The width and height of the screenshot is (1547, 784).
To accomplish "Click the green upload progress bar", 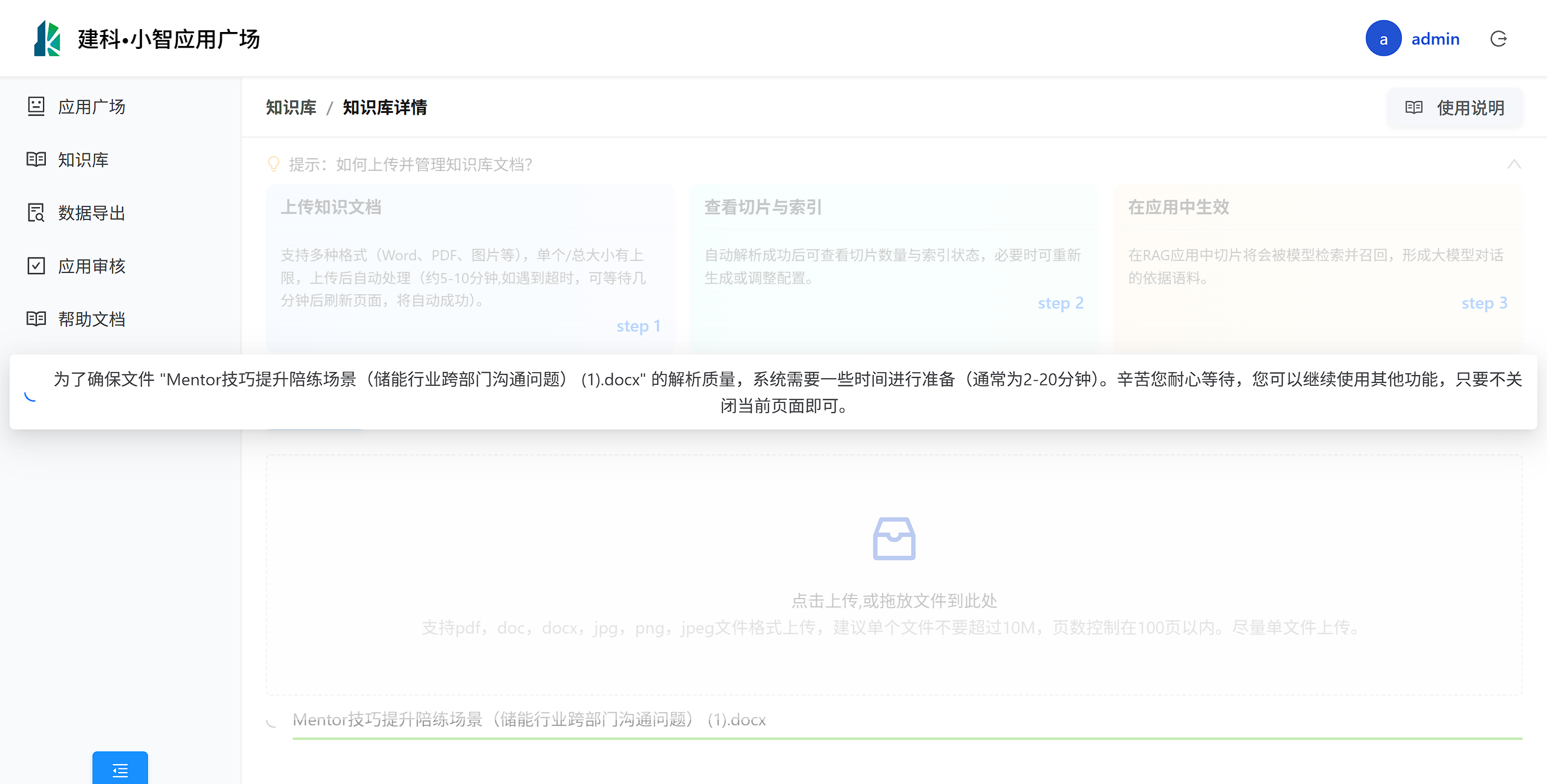I will click(906, 738).
